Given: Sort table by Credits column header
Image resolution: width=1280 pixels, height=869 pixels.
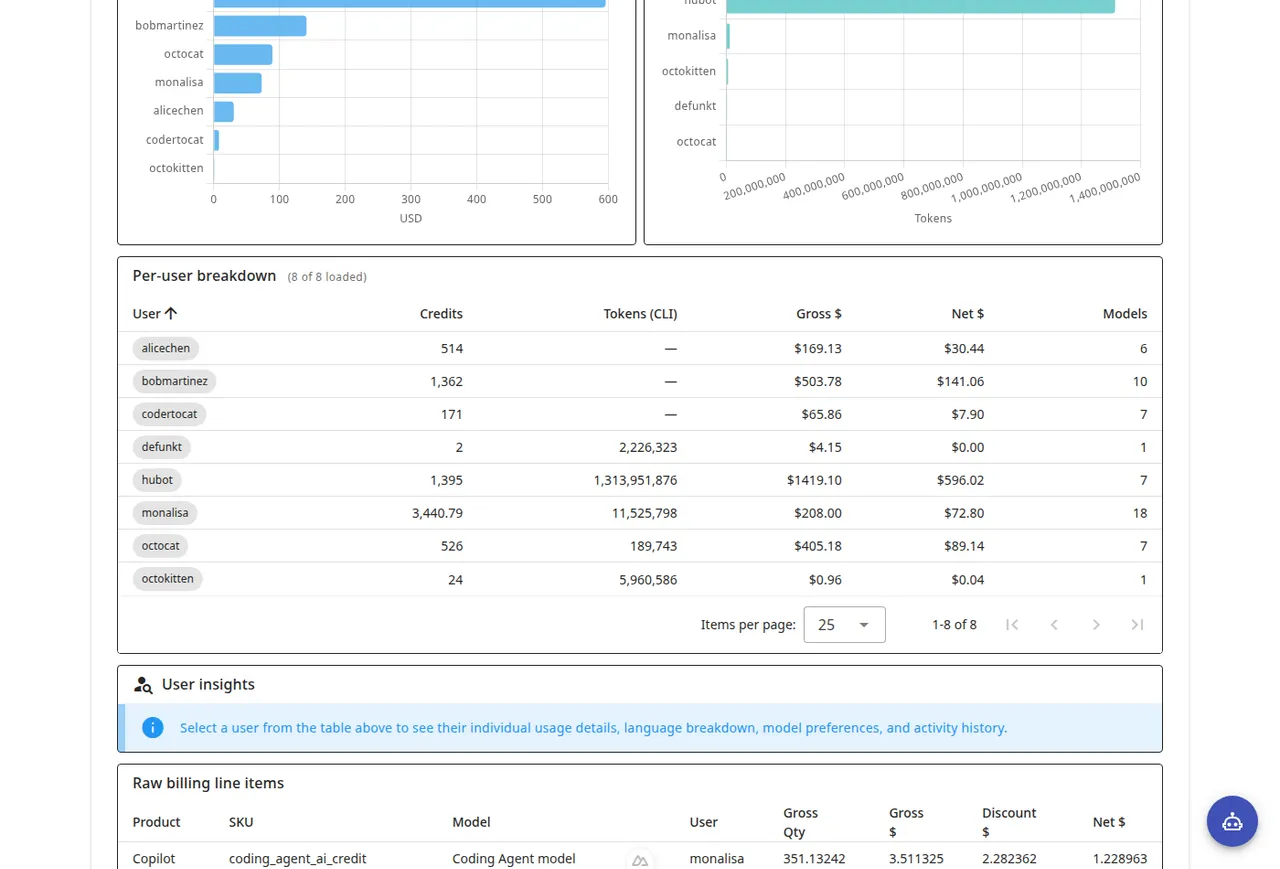Looking at the screenshot, I should click(x=441, y=313).
